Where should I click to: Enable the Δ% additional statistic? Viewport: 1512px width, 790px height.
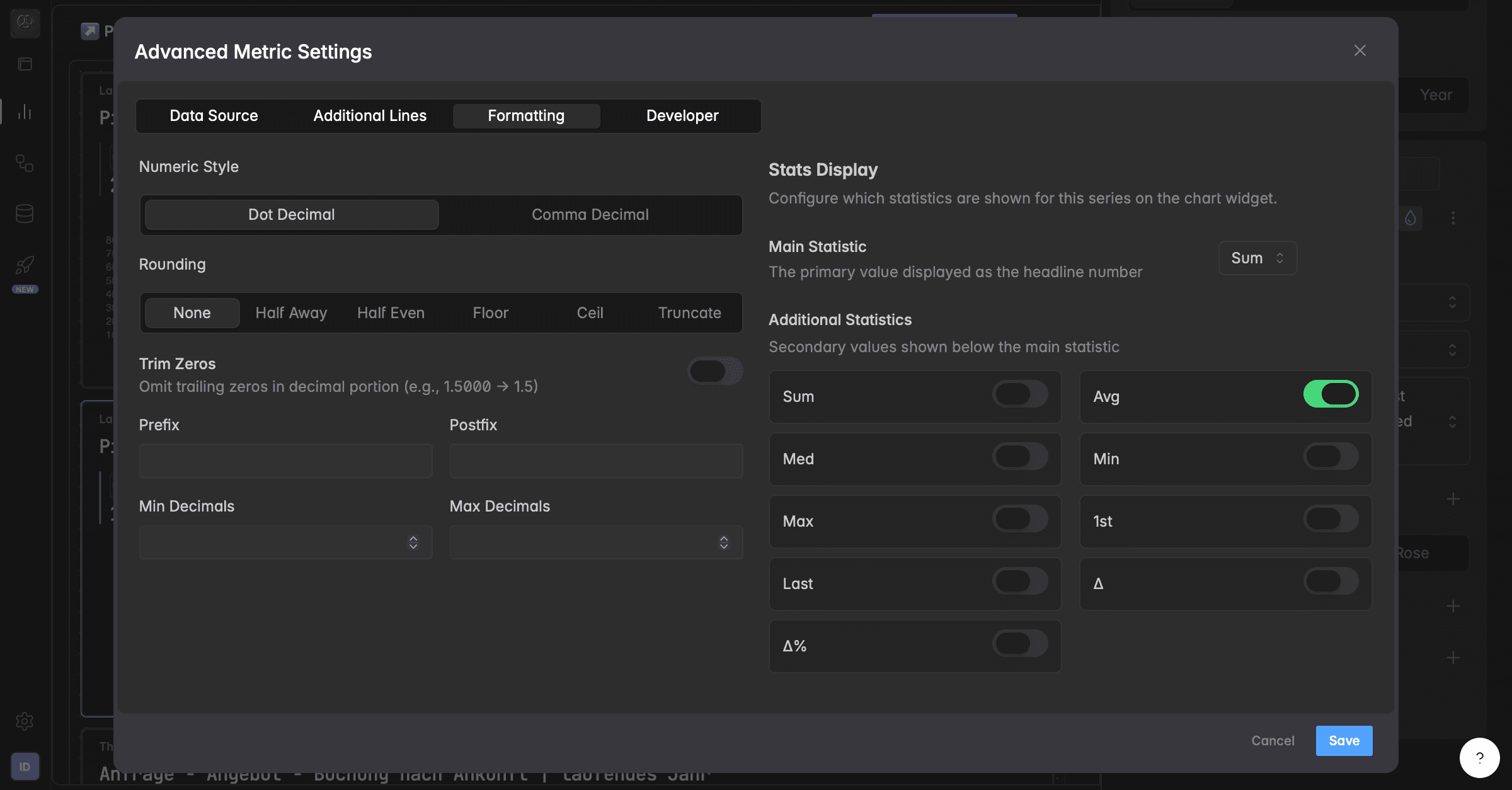pyautogui.click(x=1020, y=644)
